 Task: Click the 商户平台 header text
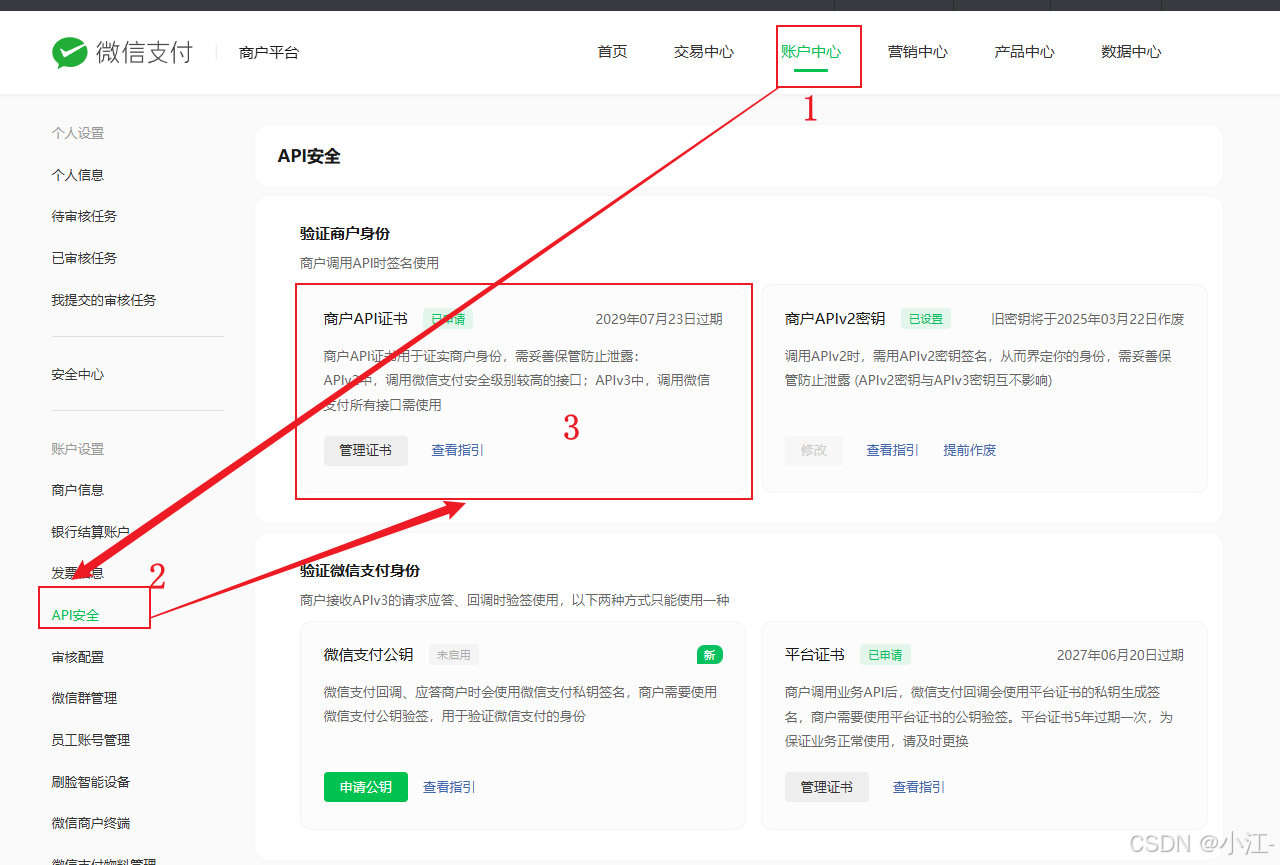tap(269, 52)
